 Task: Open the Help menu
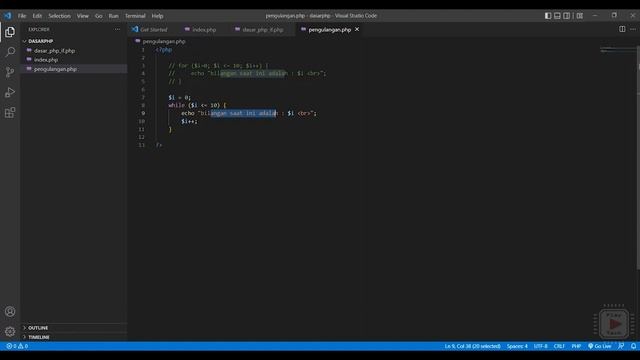pyautogui.click(x=157, y=16)
